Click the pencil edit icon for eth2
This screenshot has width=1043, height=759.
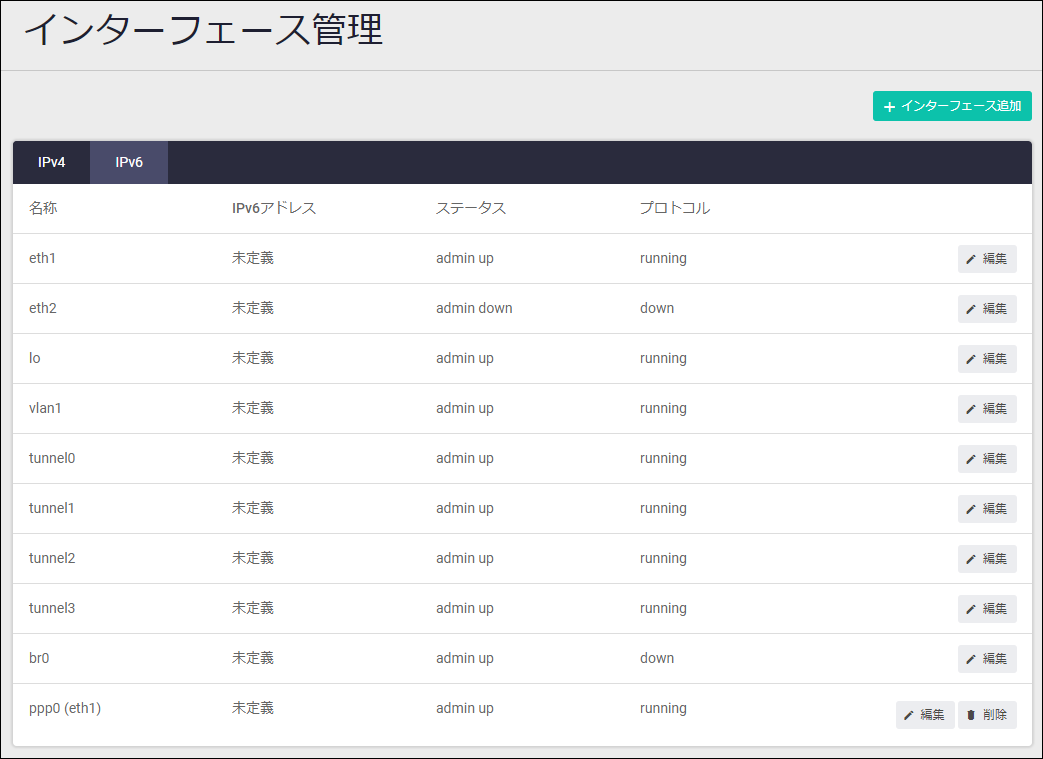coord(971,309)
